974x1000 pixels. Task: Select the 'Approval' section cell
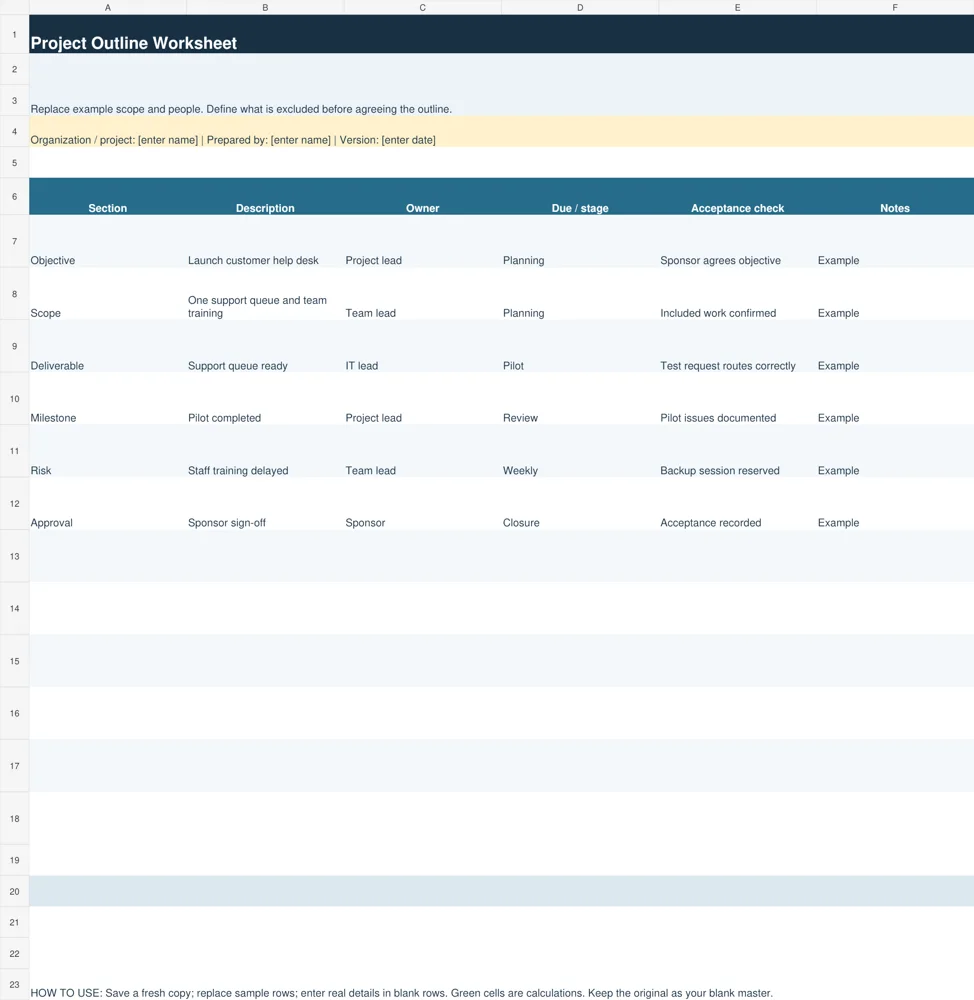pos(108,503)
